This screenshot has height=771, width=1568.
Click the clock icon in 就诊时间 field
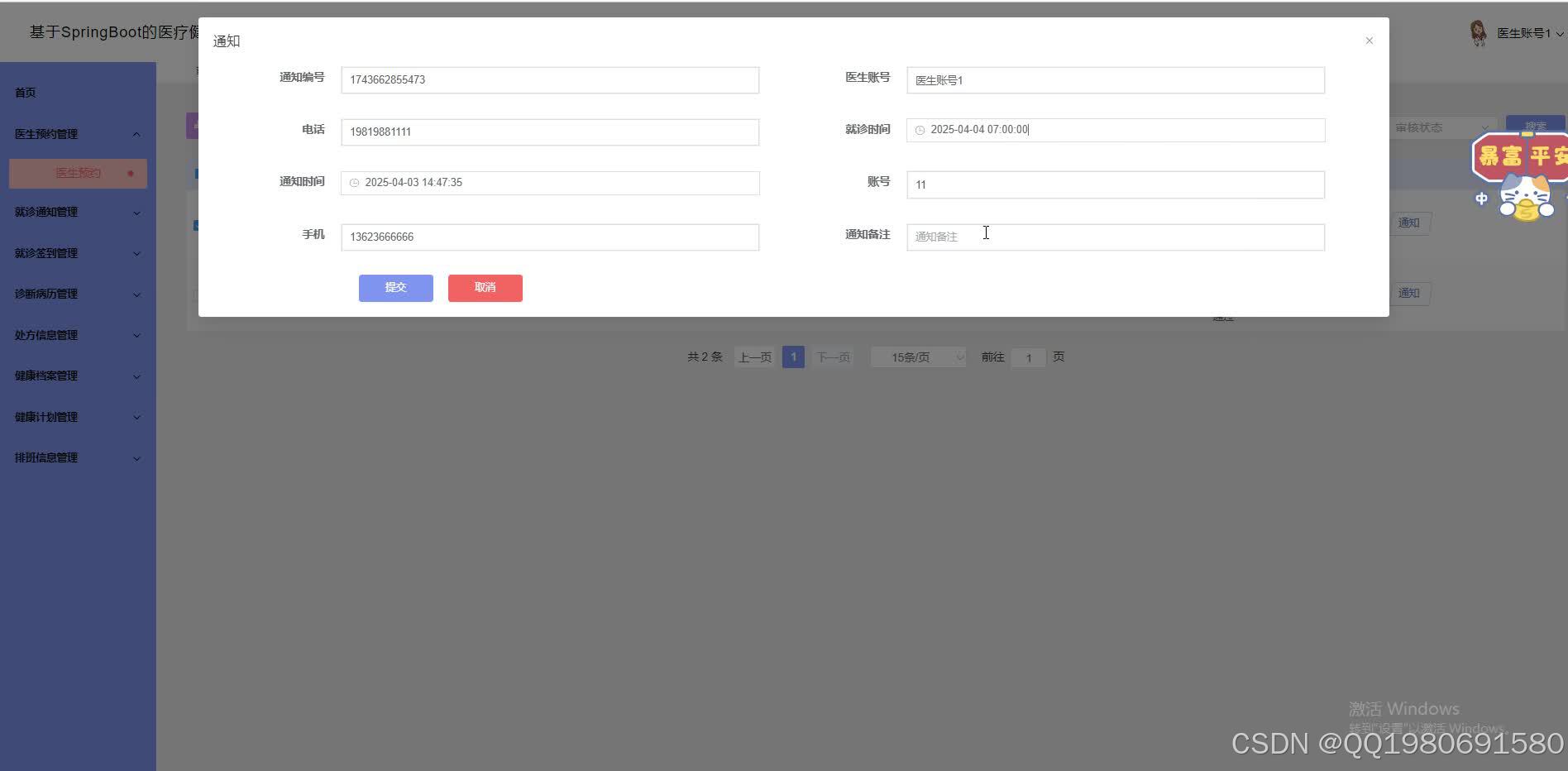click(920, 130)
